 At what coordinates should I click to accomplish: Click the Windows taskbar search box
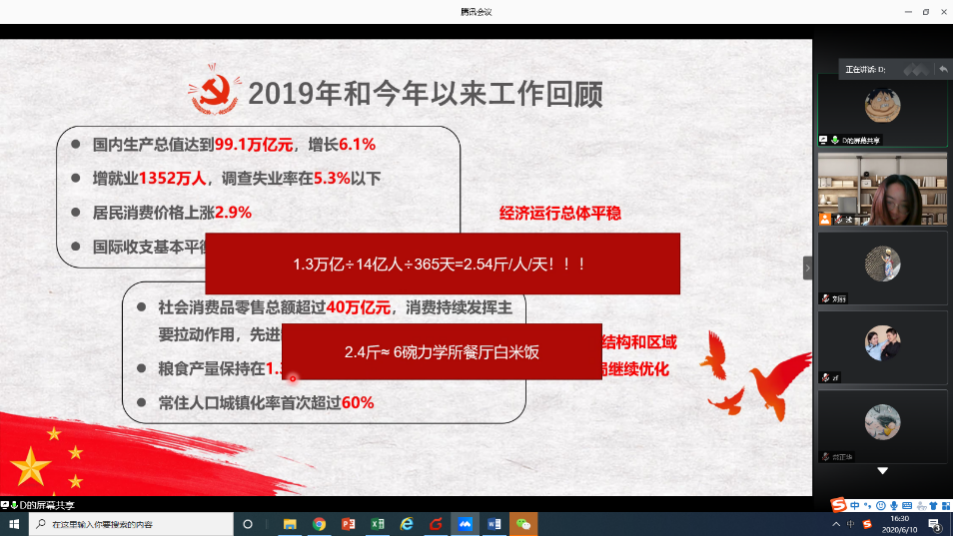[x=130, y=524]
